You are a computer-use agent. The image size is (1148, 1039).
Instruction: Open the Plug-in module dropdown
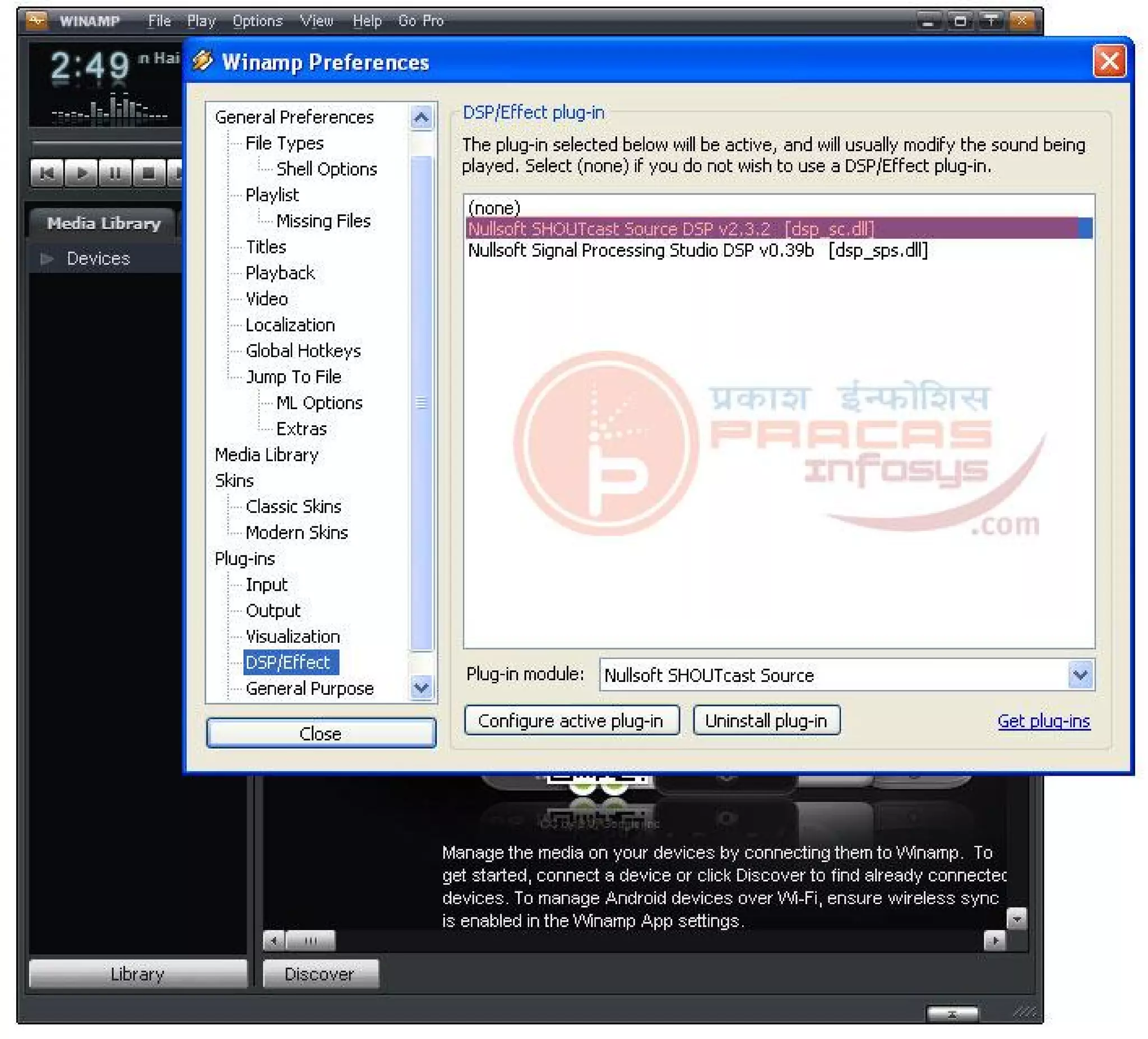tap(1080, 675)
